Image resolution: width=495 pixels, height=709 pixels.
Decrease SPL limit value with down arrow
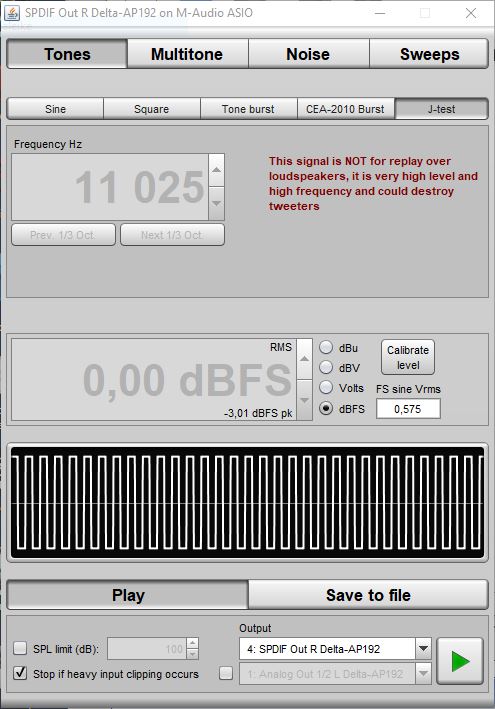(x=193, y=654)
